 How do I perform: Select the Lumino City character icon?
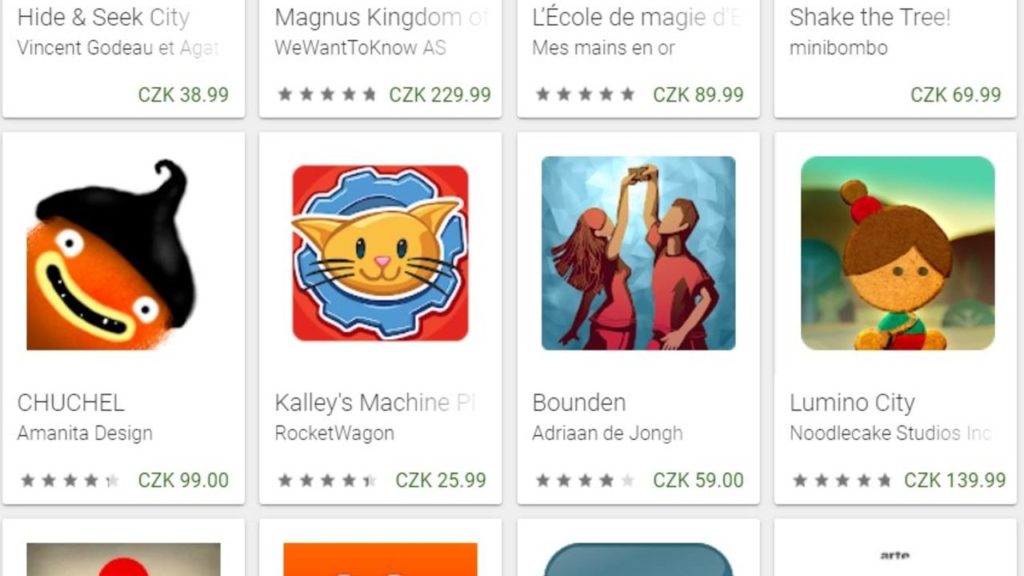point(897,253)
